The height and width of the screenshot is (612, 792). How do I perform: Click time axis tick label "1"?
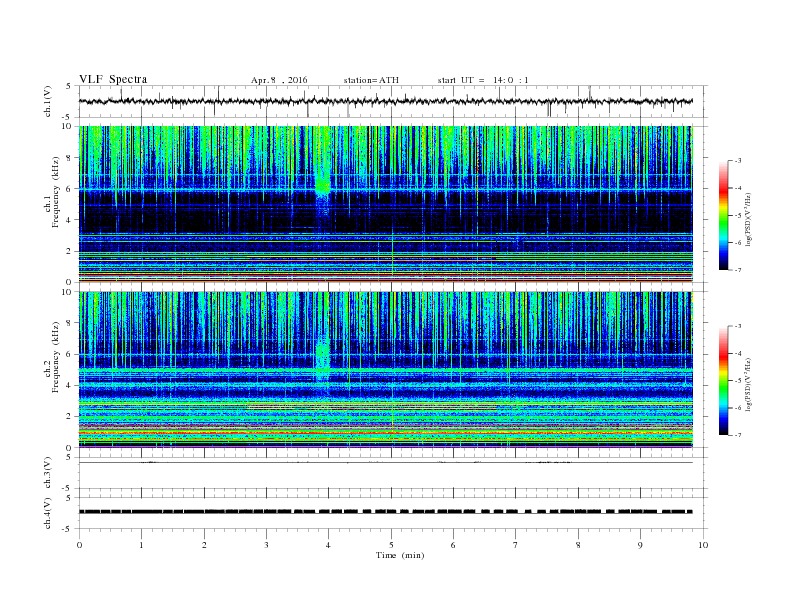[141, 545]
